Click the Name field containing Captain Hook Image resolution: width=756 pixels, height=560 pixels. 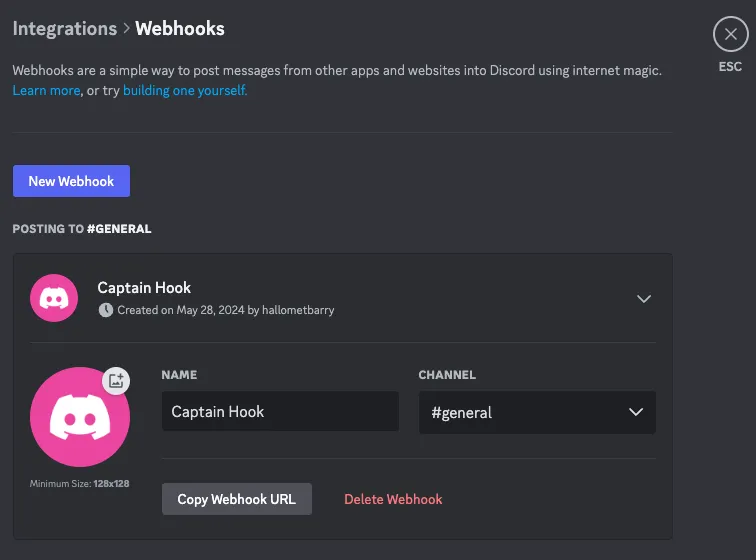[280, 411]
